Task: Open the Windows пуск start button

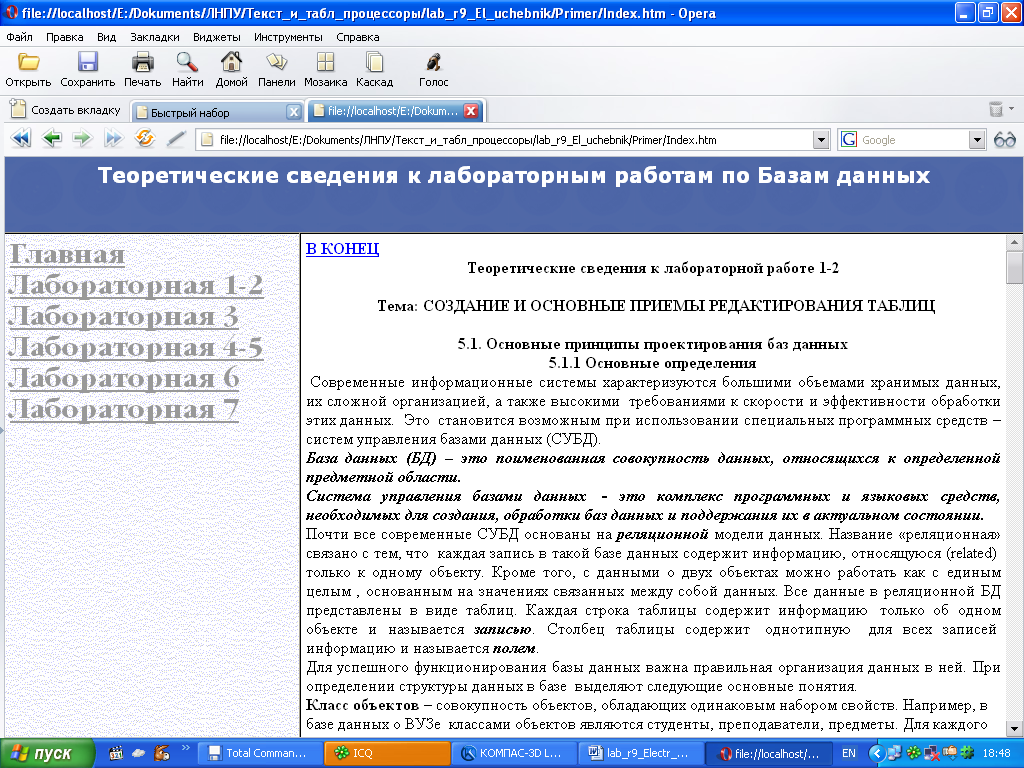Action: (46, 753)
